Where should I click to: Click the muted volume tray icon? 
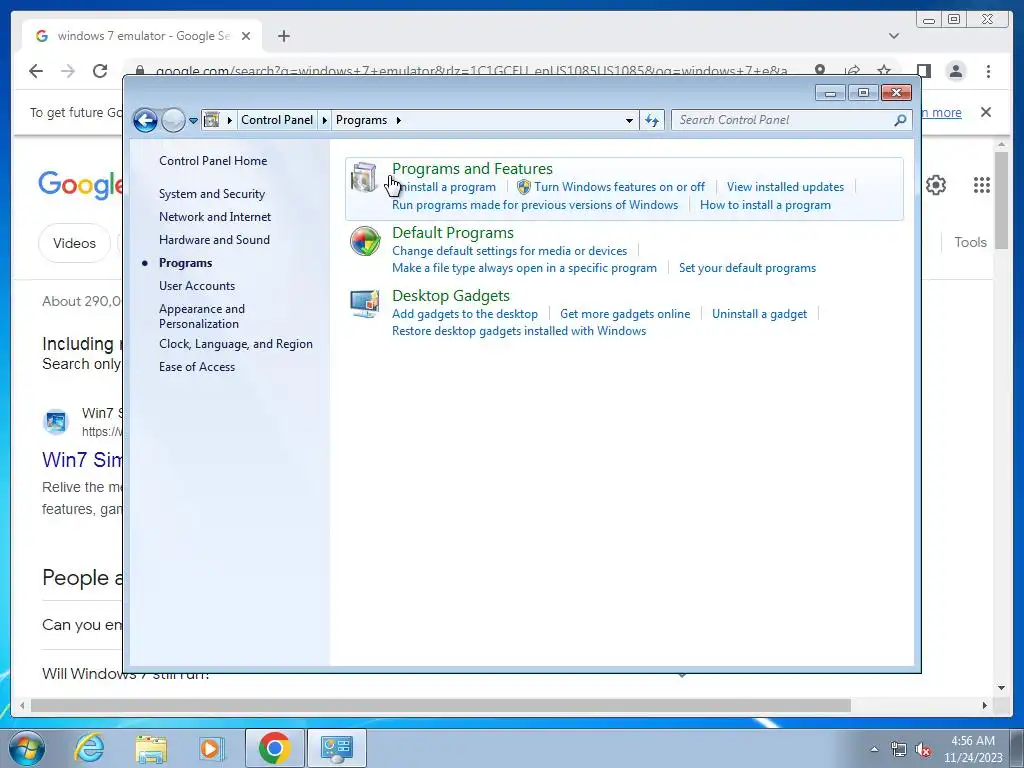[x=923, y=750]
